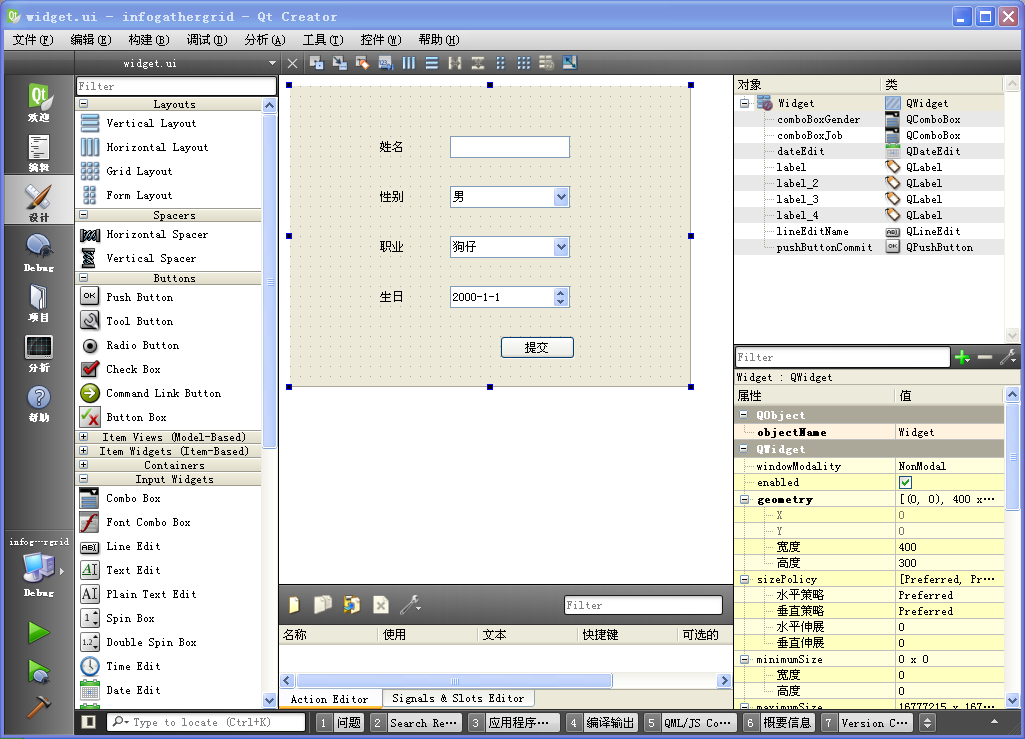
Task: Select lineEditName in object inspector
Action: pyautogui.click(x=812, y=232)
